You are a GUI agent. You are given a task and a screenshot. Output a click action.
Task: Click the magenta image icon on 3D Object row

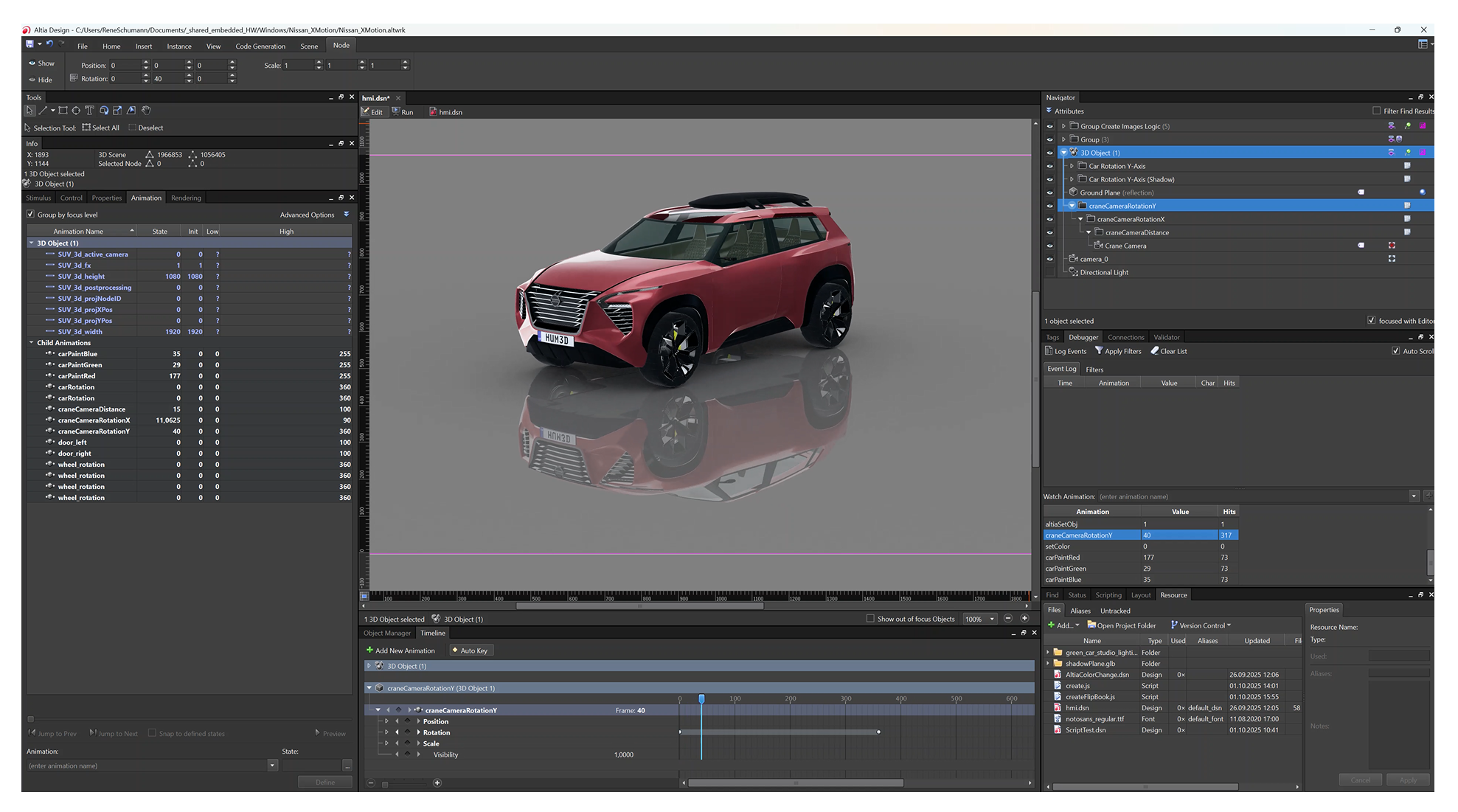pyautogui.click(x=1423, y=153)
